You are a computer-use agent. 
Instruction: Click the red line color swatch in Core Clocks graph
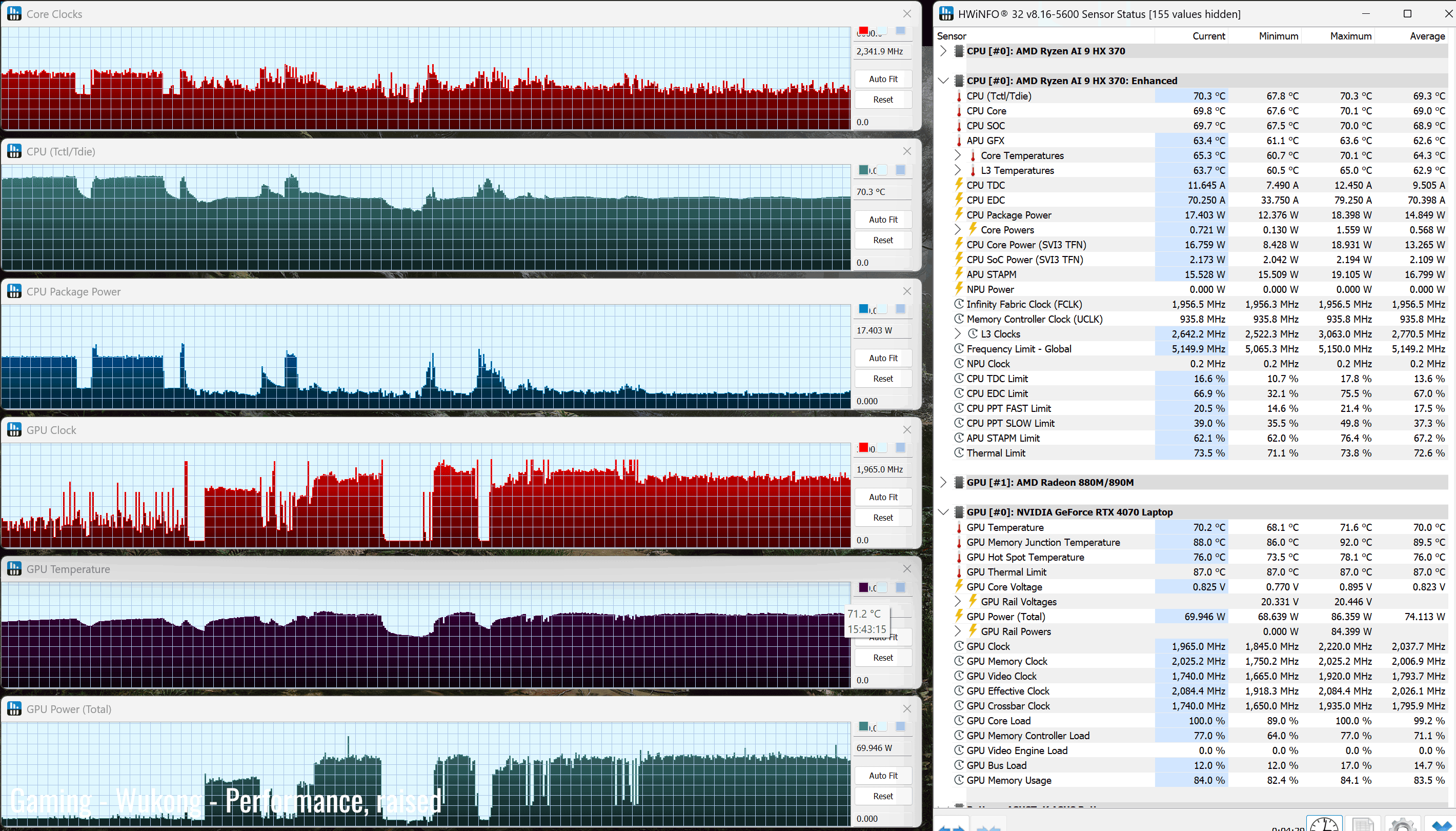coord(863,30)
